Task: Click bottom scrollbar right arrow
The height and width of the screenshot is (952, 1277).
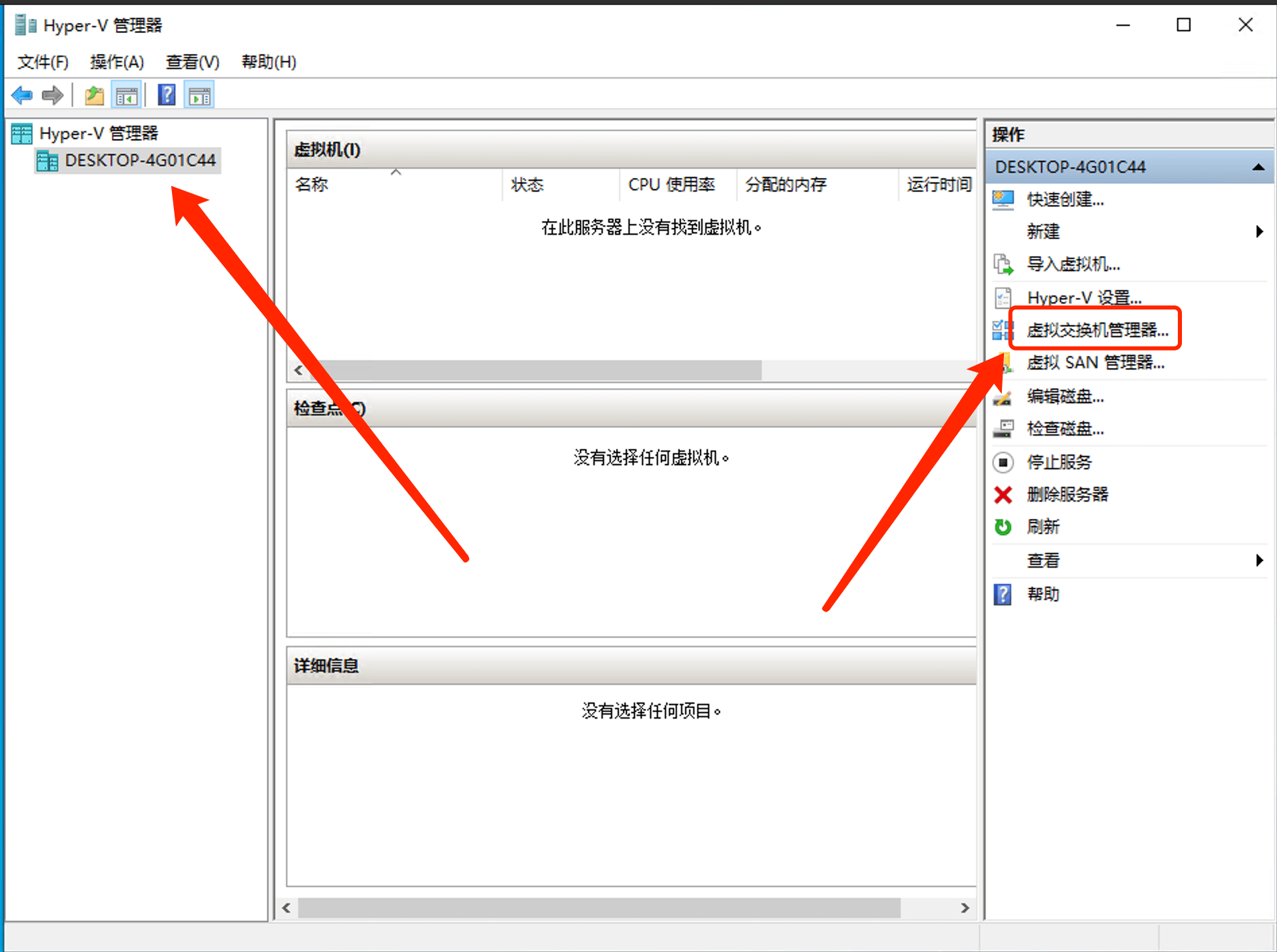Action: [965, 908]
